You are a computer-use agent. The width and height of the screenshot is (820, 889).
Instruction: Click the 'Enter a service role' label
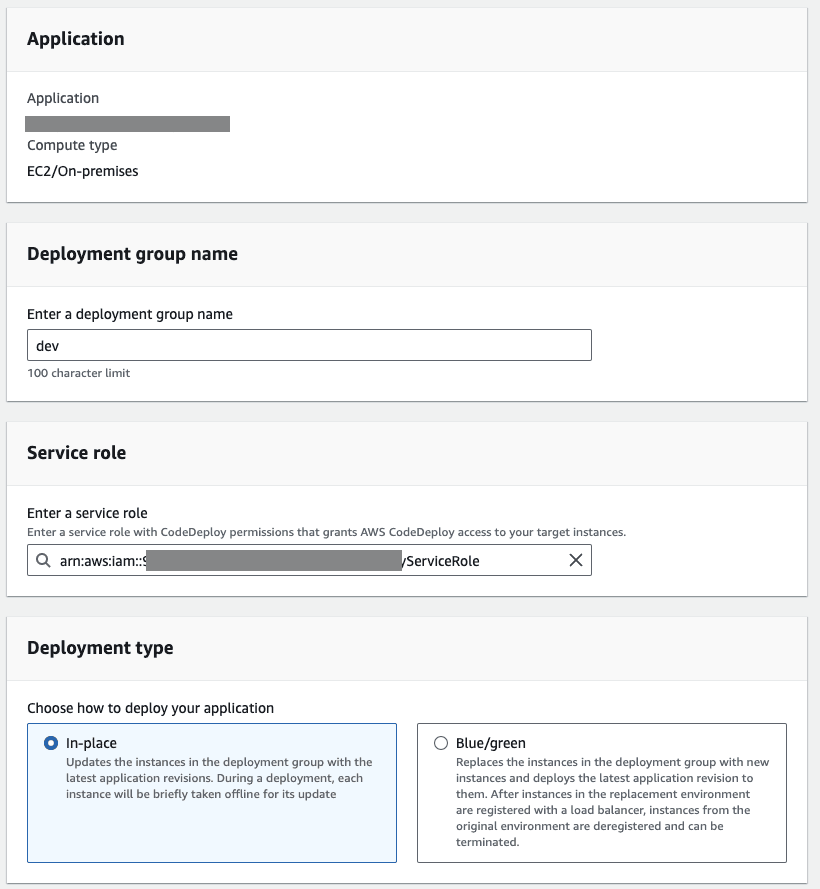(87, 513)
